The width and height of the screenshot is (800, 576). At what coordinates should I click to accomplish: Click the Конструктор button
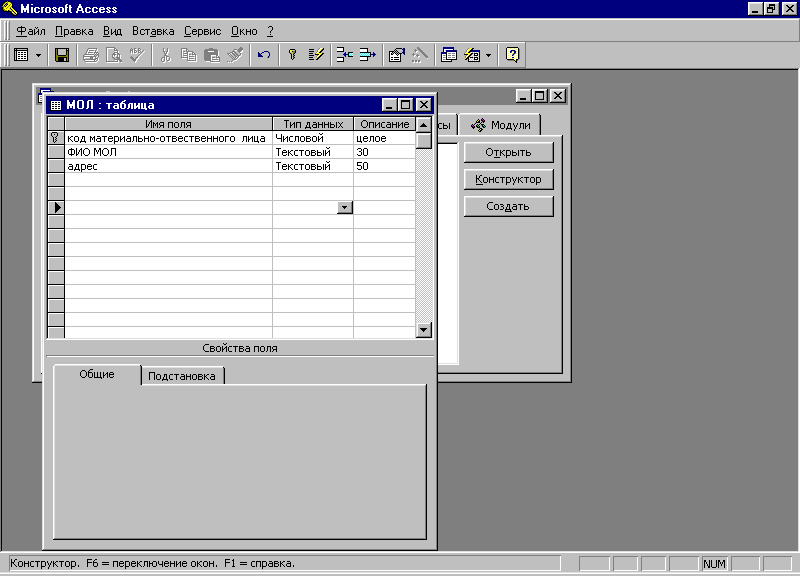pyautogui.click(x=508, y=179)
